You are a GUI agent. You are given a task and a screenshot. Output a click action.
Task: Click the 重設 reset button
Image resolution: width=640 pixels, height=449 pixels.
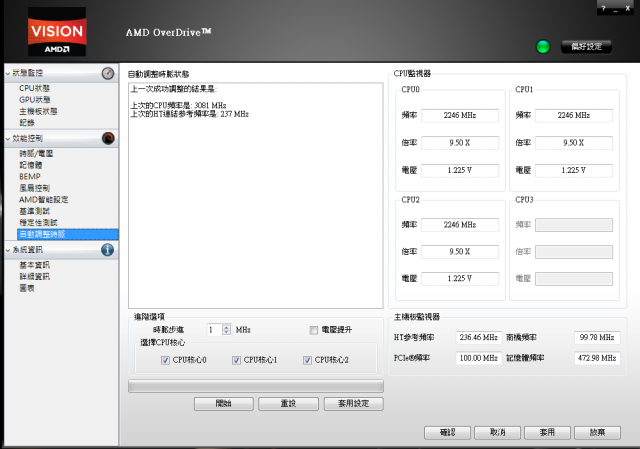pos(288,404)
